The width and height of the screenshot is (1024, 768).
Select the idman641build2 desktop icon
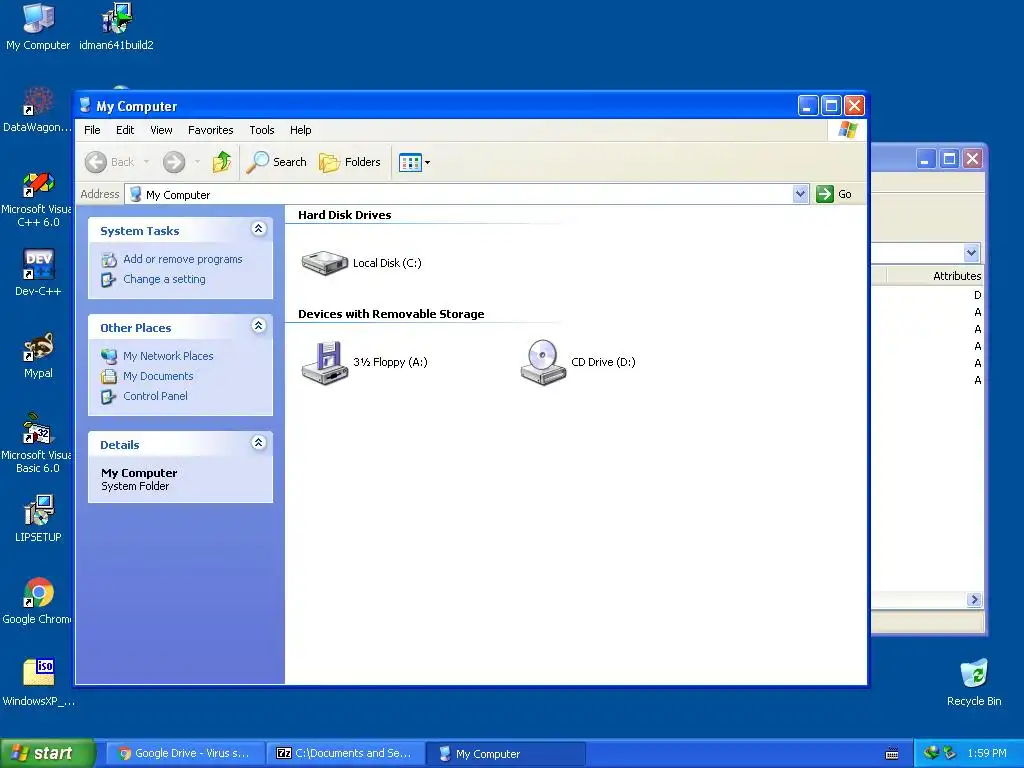point(116,27)
